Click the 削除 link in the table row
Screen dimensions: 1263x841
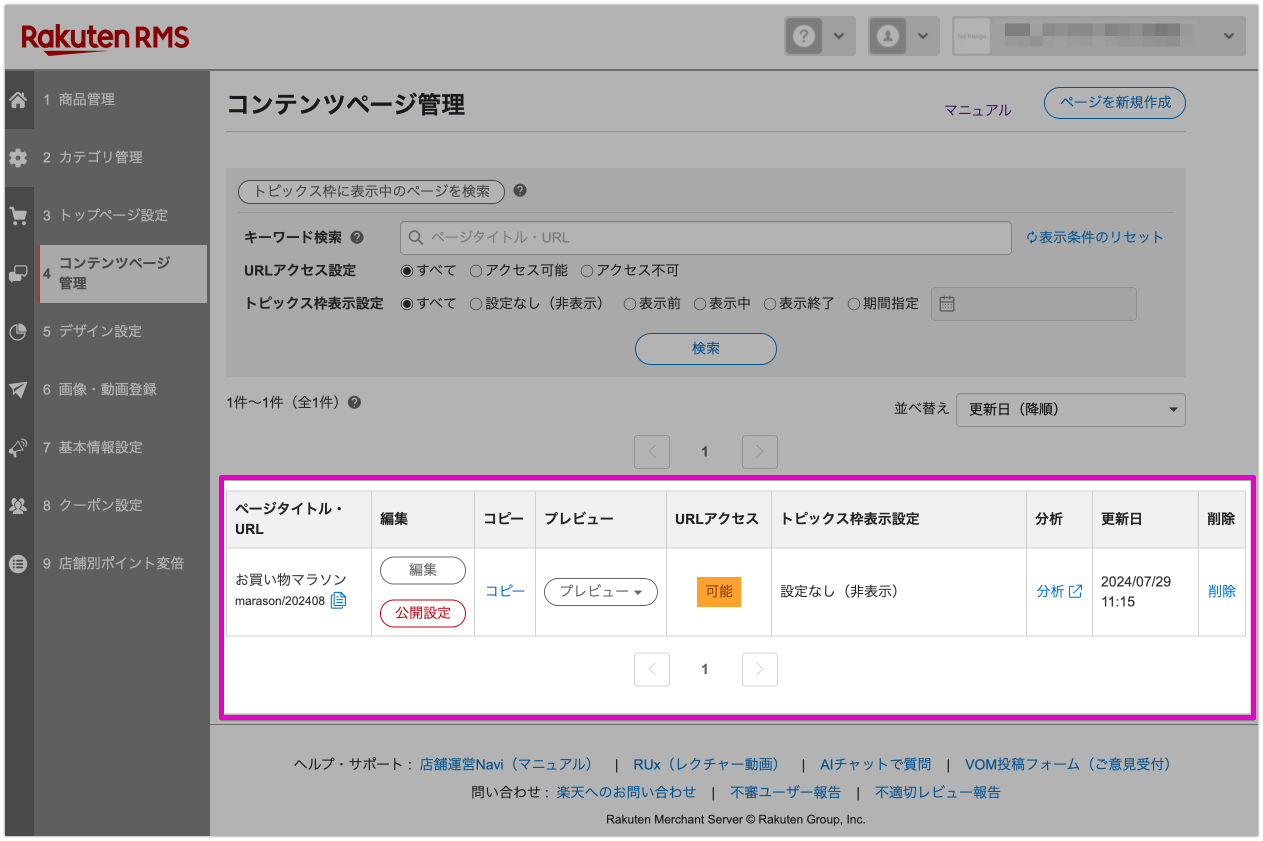tap(1222, 592)
